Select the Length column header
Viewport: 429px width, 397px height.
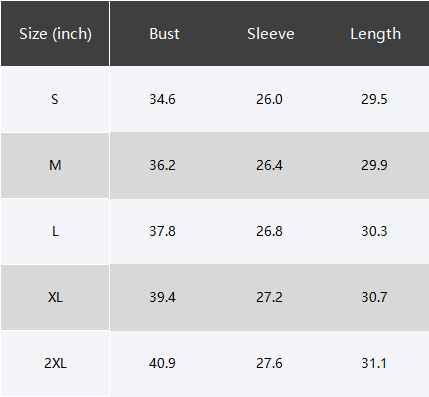(x=375, y=34)
